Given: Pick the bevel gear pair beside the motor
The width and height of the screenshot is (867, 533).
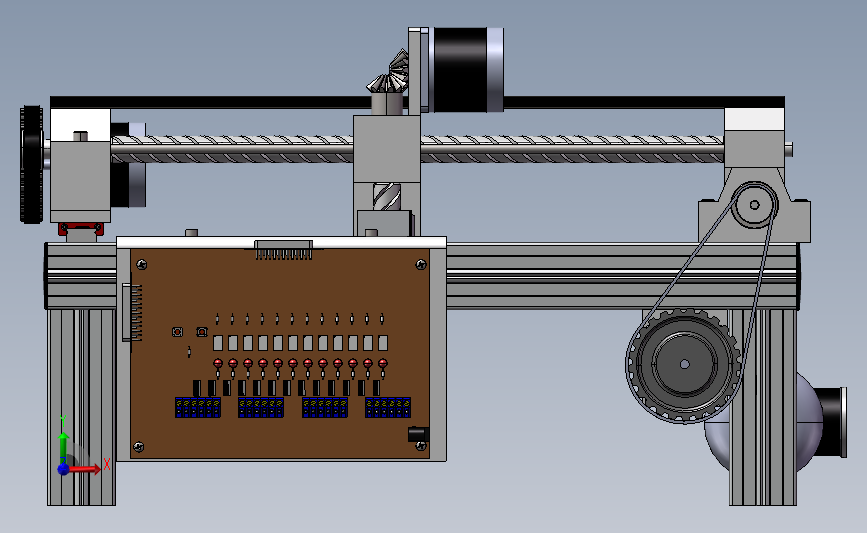Looking at the screenshot, I should [x=389, y=72].
